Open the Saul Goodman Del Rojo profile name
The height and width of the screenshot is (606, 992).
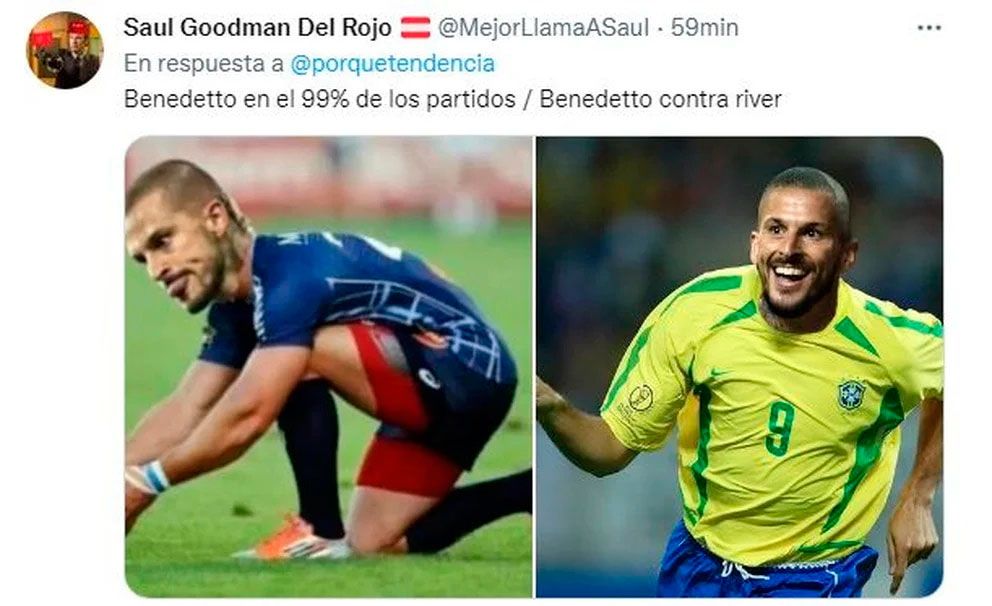pyautogui.click(x=257, y=28)
